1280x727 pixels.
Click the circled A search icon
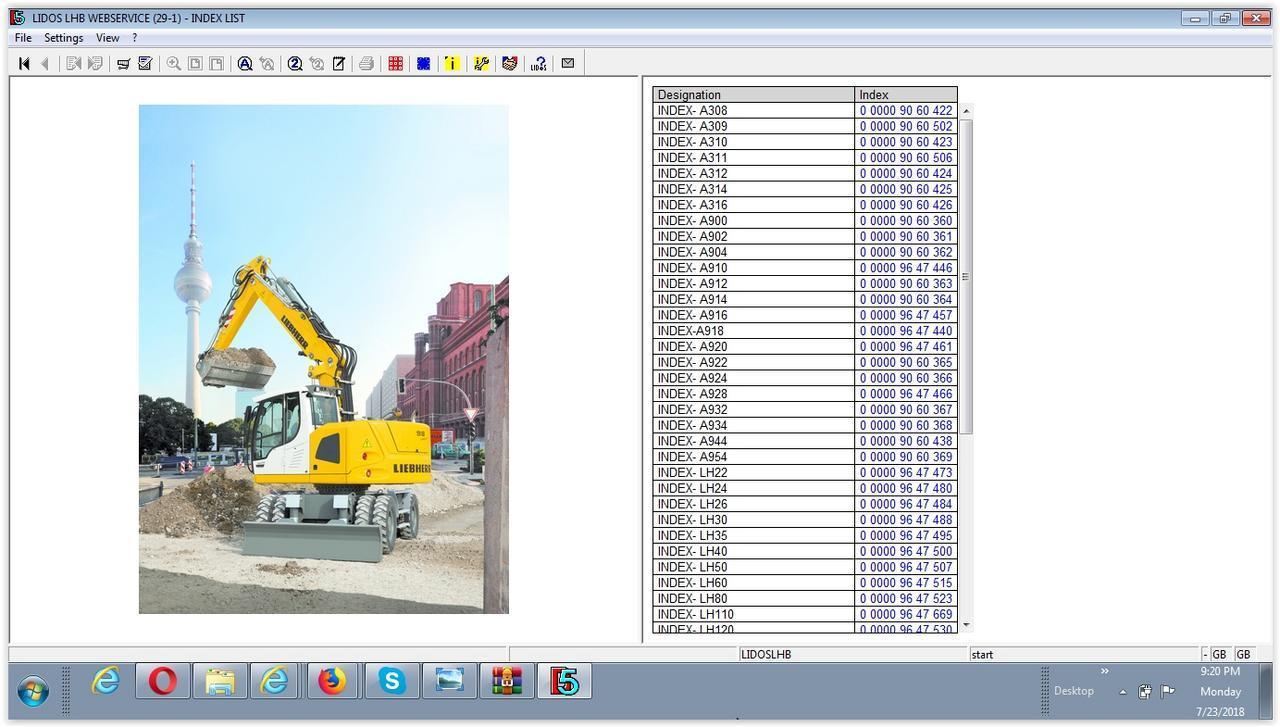[245, 64]
